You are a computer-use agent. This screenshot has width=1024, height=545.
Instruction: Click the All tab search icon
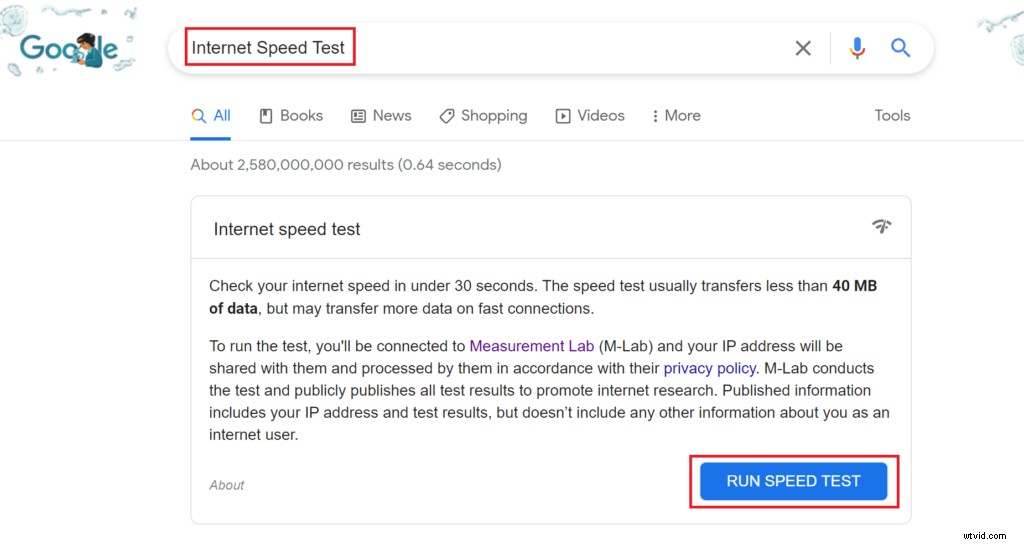pos(199,116)
